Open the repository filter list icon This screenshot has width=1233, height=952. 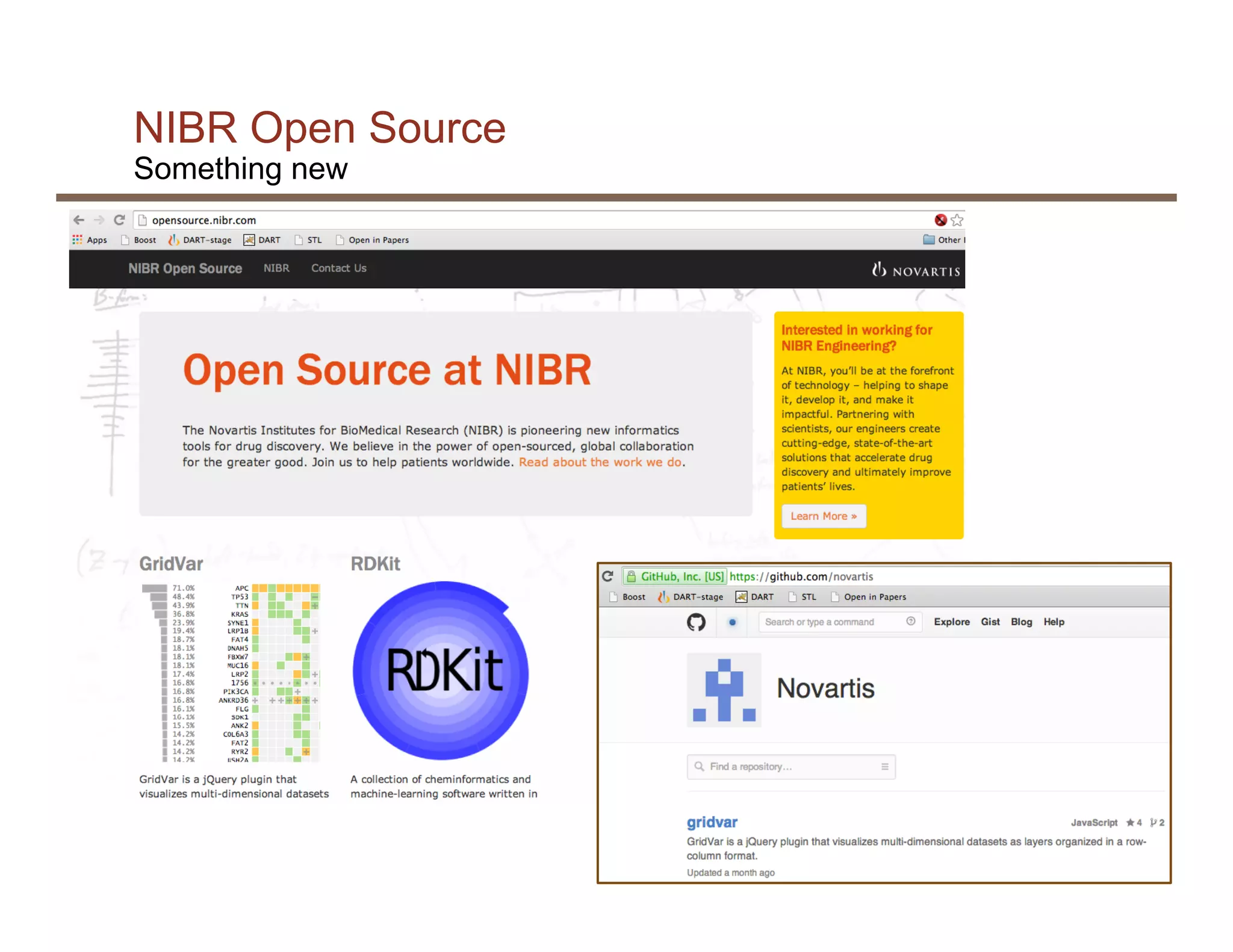[884, 767]
